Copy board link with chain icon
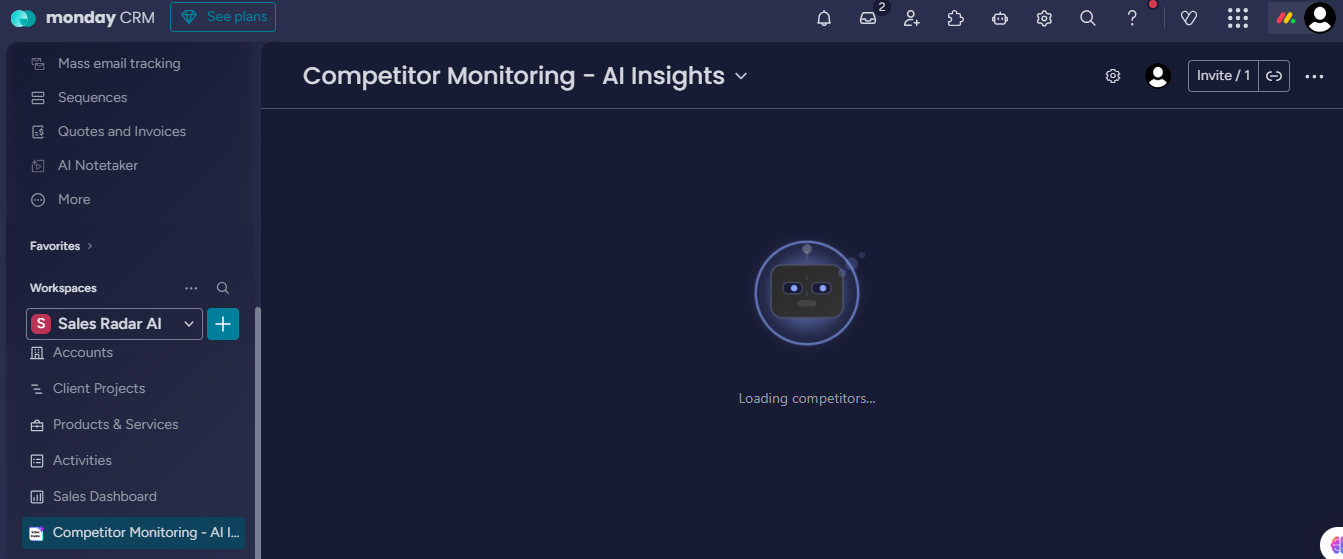Image resolution: width=1343 pixels, height=559 pixels. 1273,76
